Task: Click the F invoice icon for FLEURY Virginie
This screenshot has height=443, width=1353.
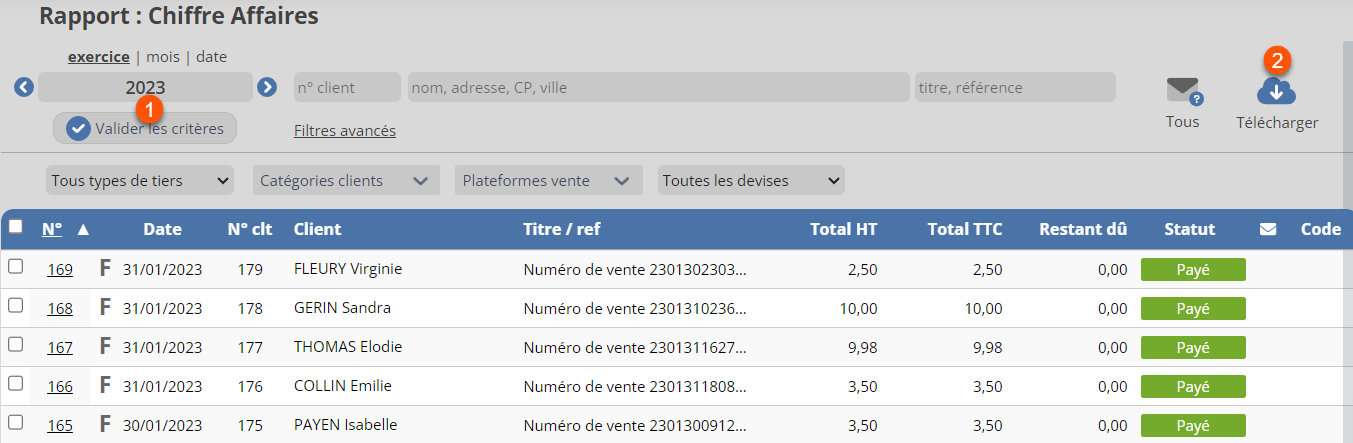Action: click(105, 268)
